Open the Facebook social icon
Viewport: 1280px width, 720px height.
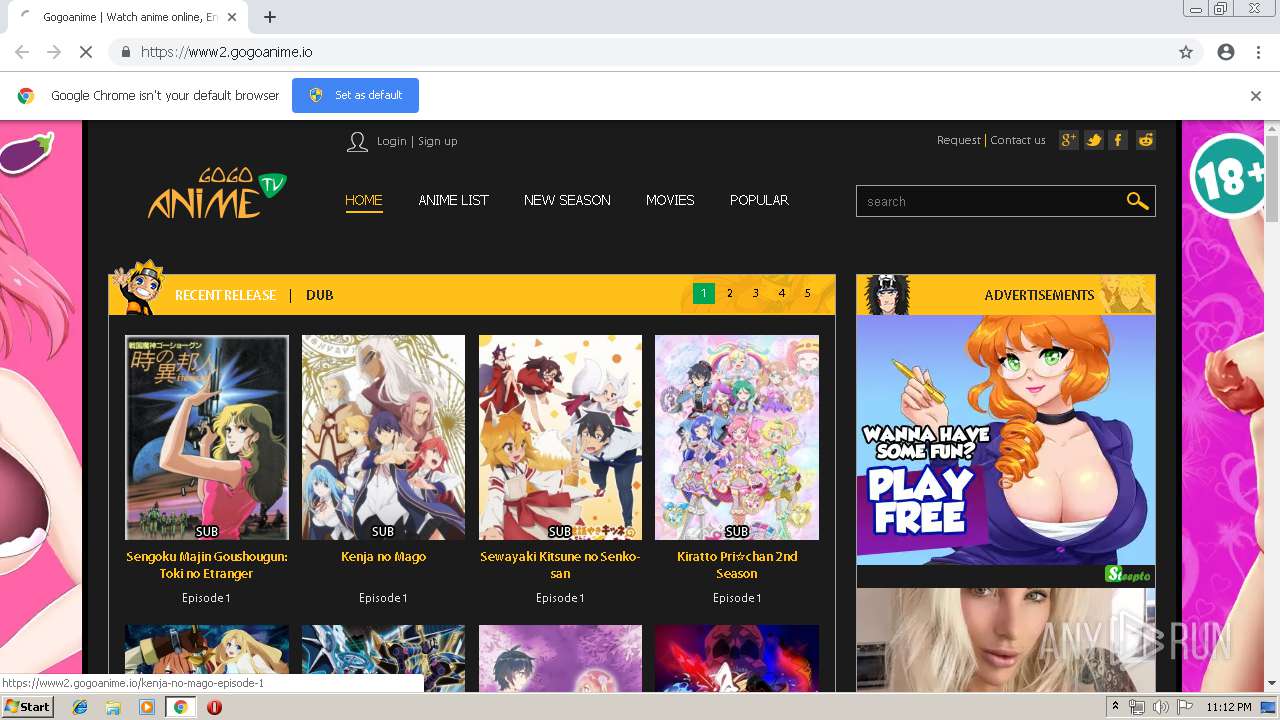point(1119,140)
